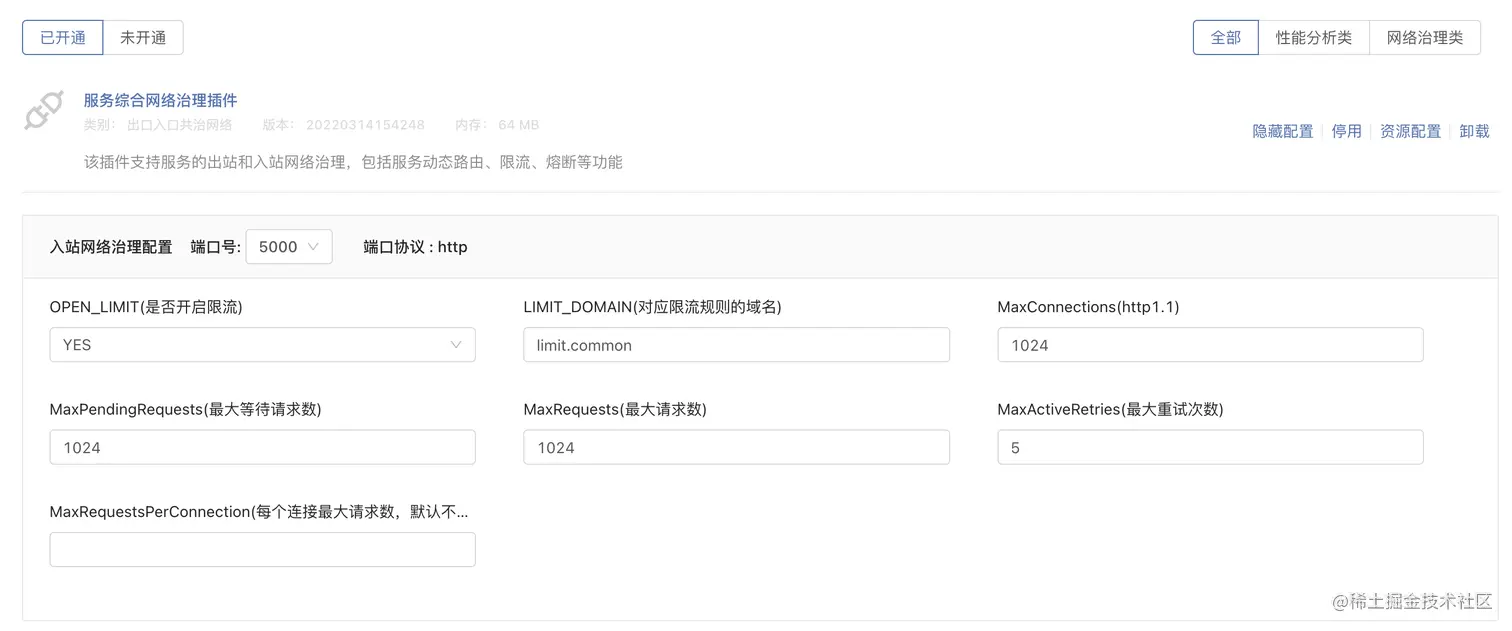Viewport: 1512px width, 631px height.
Task: Select the 性能分析类 filter tab
Action: (1313, 37)
